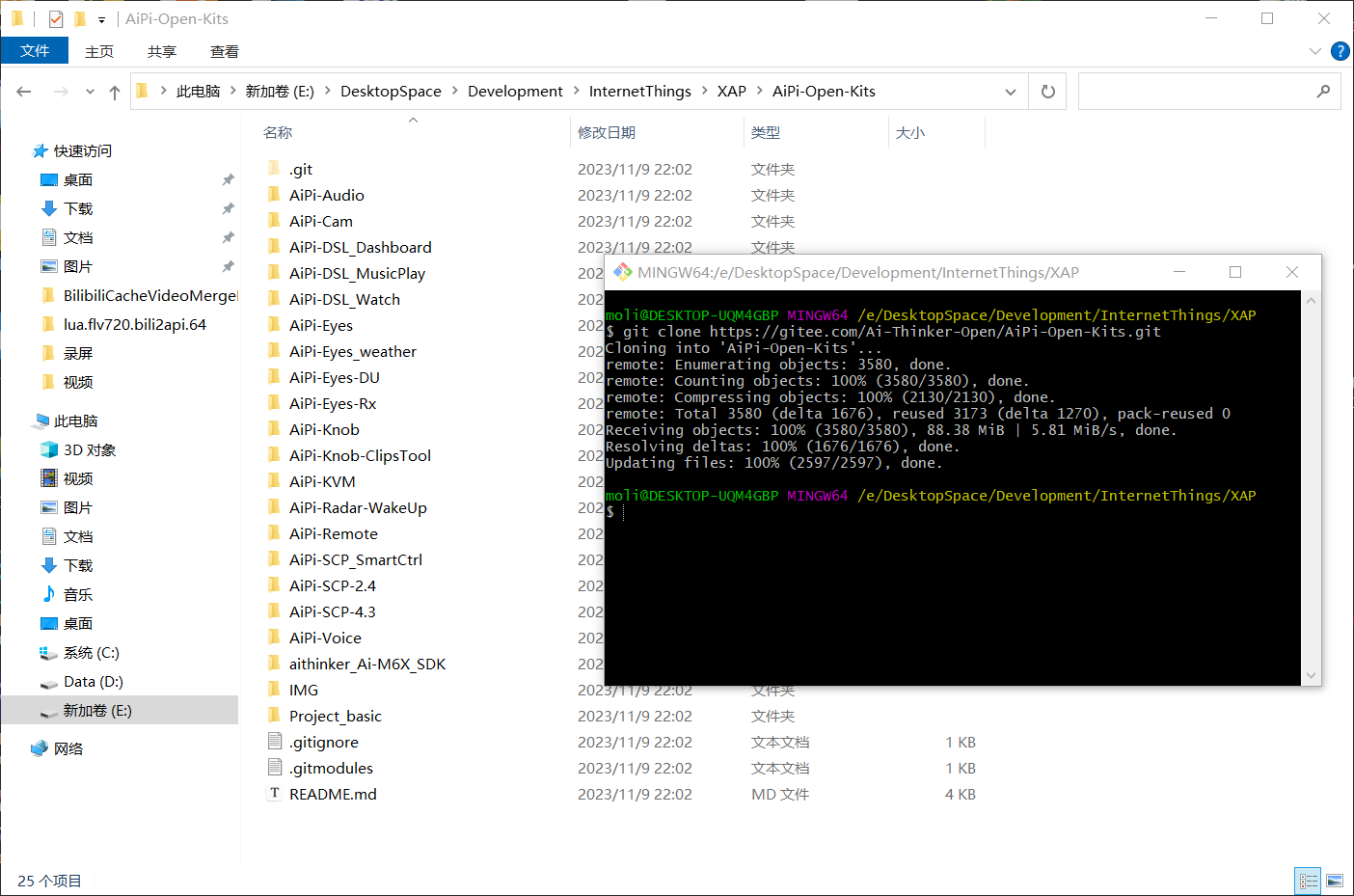
Task: Select 录屏 folder in sidebar
Action: pyautogui.click(x=78, y=354)
